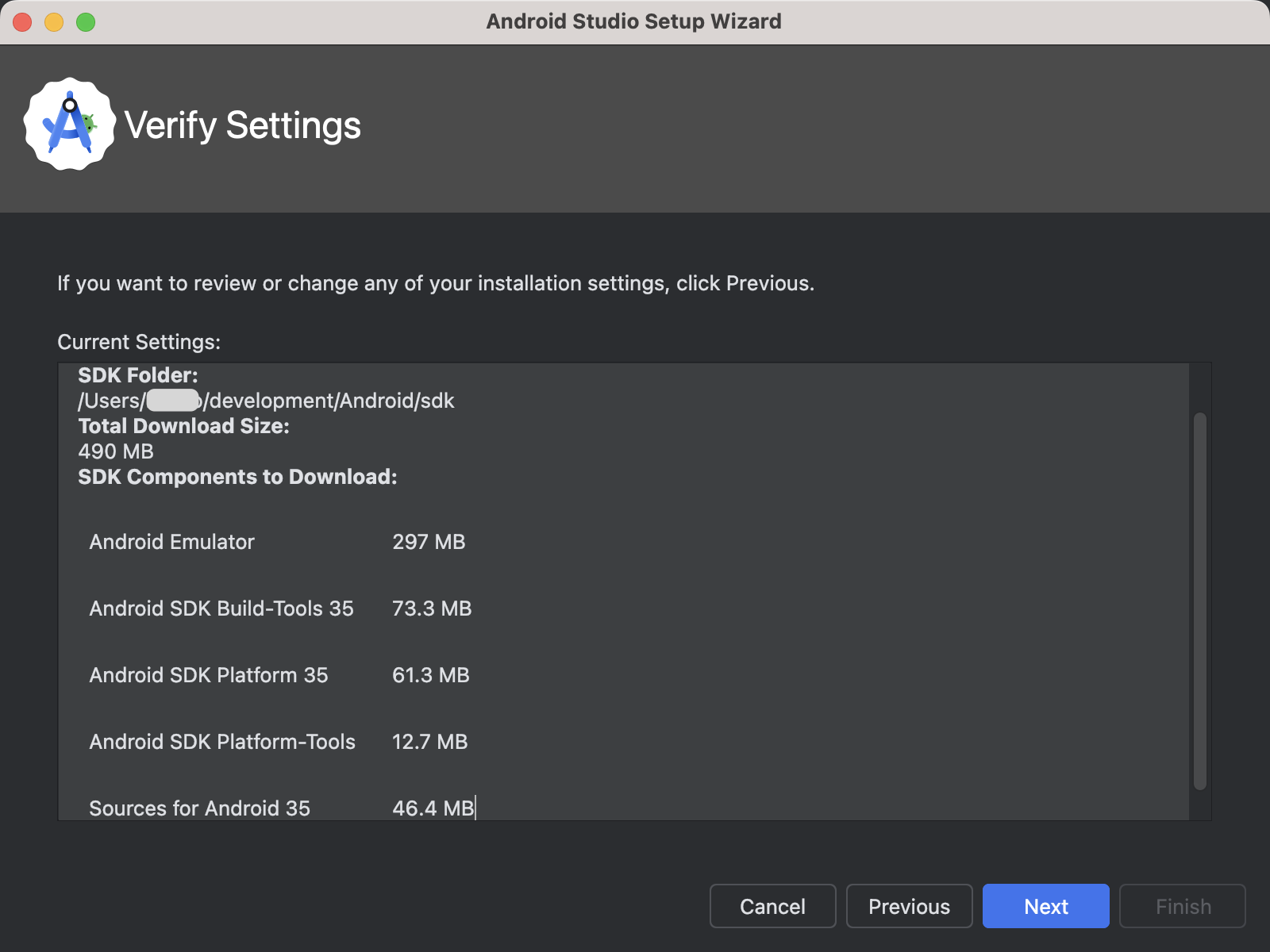Click the yellow minimize window control
1270x952 pixels.
point(52,22)
